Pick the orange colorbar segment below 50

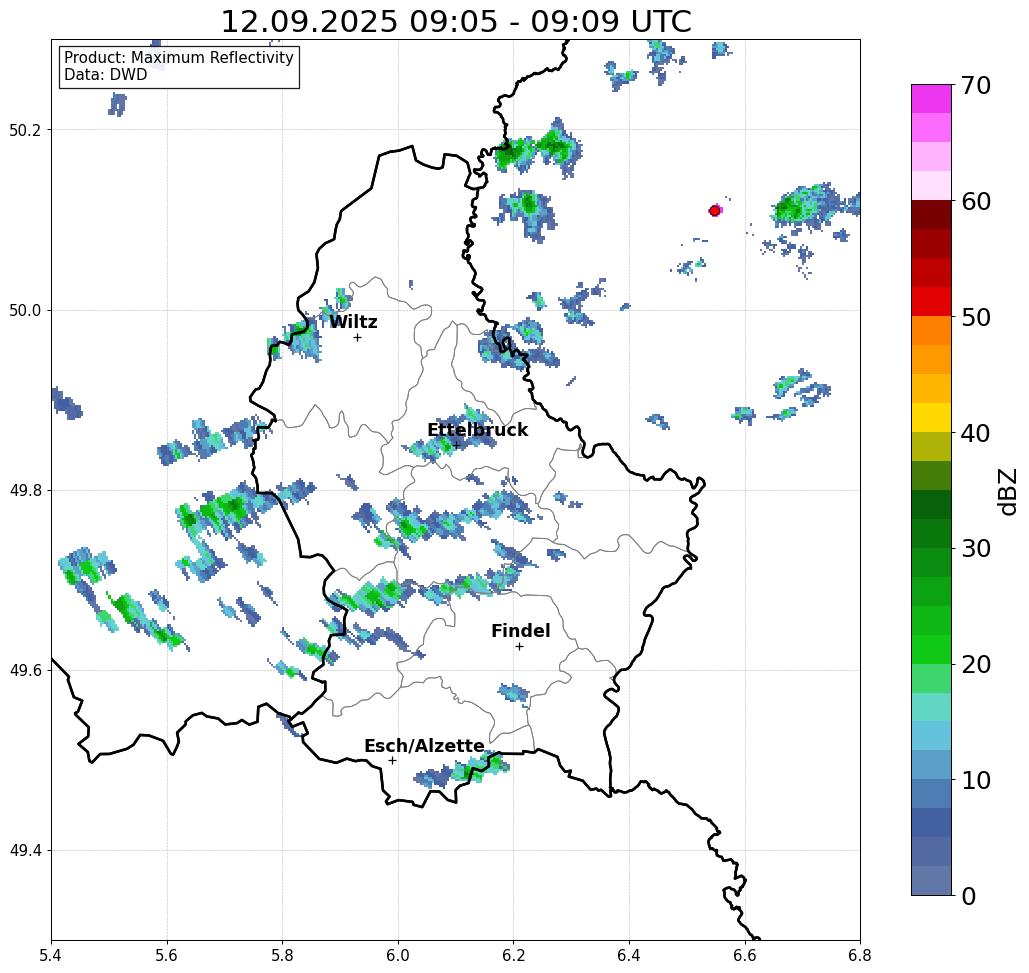tap(931, 331)
